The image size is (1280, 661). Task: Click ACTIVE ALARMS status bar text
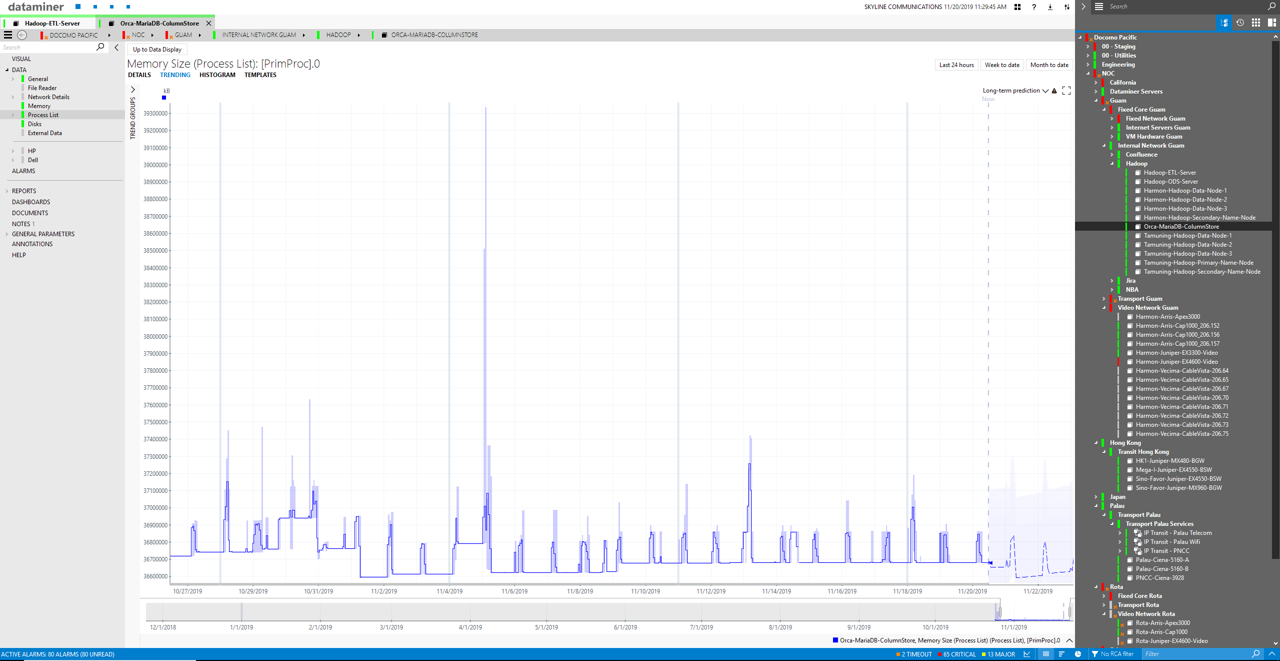(x=57, y=654)
